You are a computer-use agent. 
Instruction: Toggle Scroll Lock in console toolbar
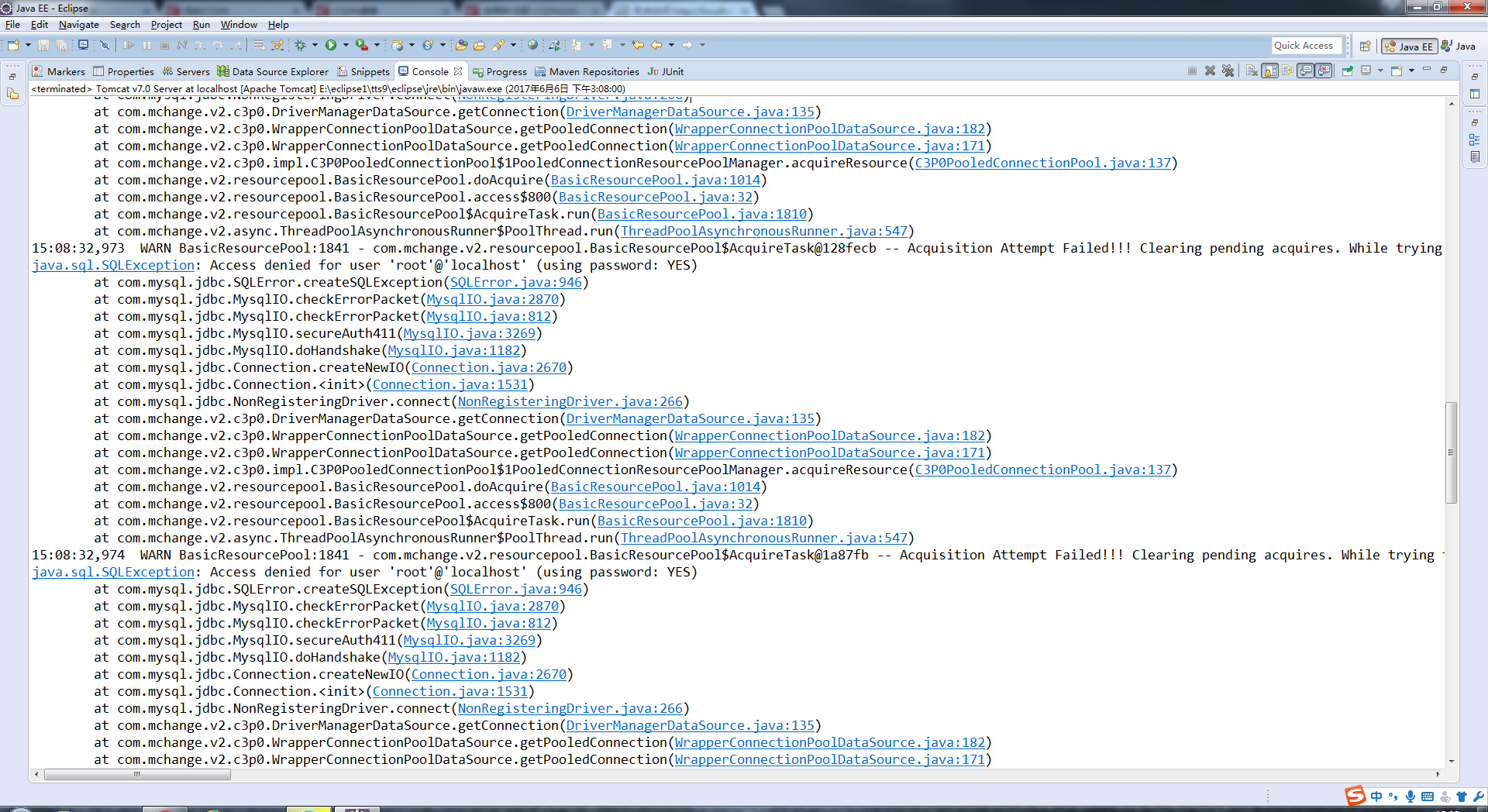(1269, 71)
